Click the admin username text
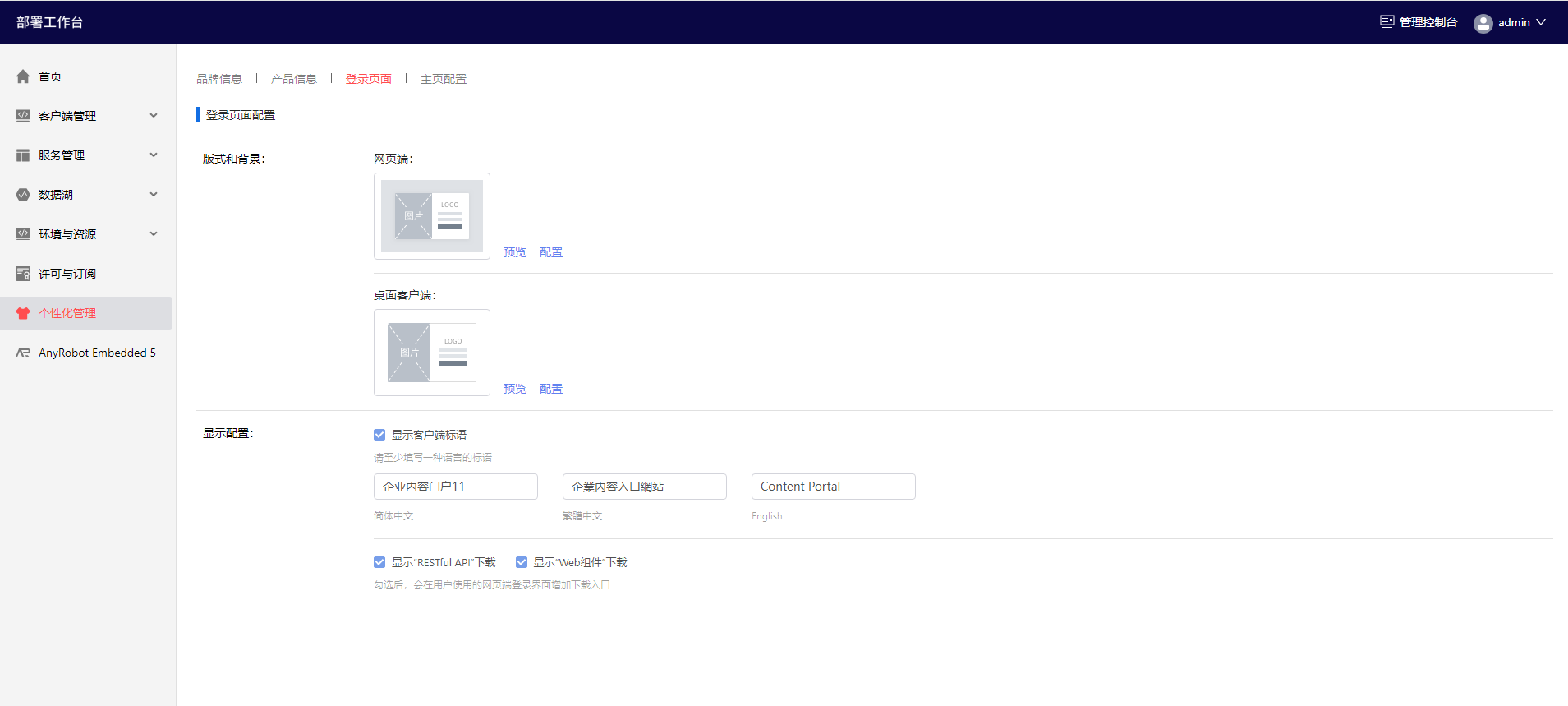 [1514, 22]
